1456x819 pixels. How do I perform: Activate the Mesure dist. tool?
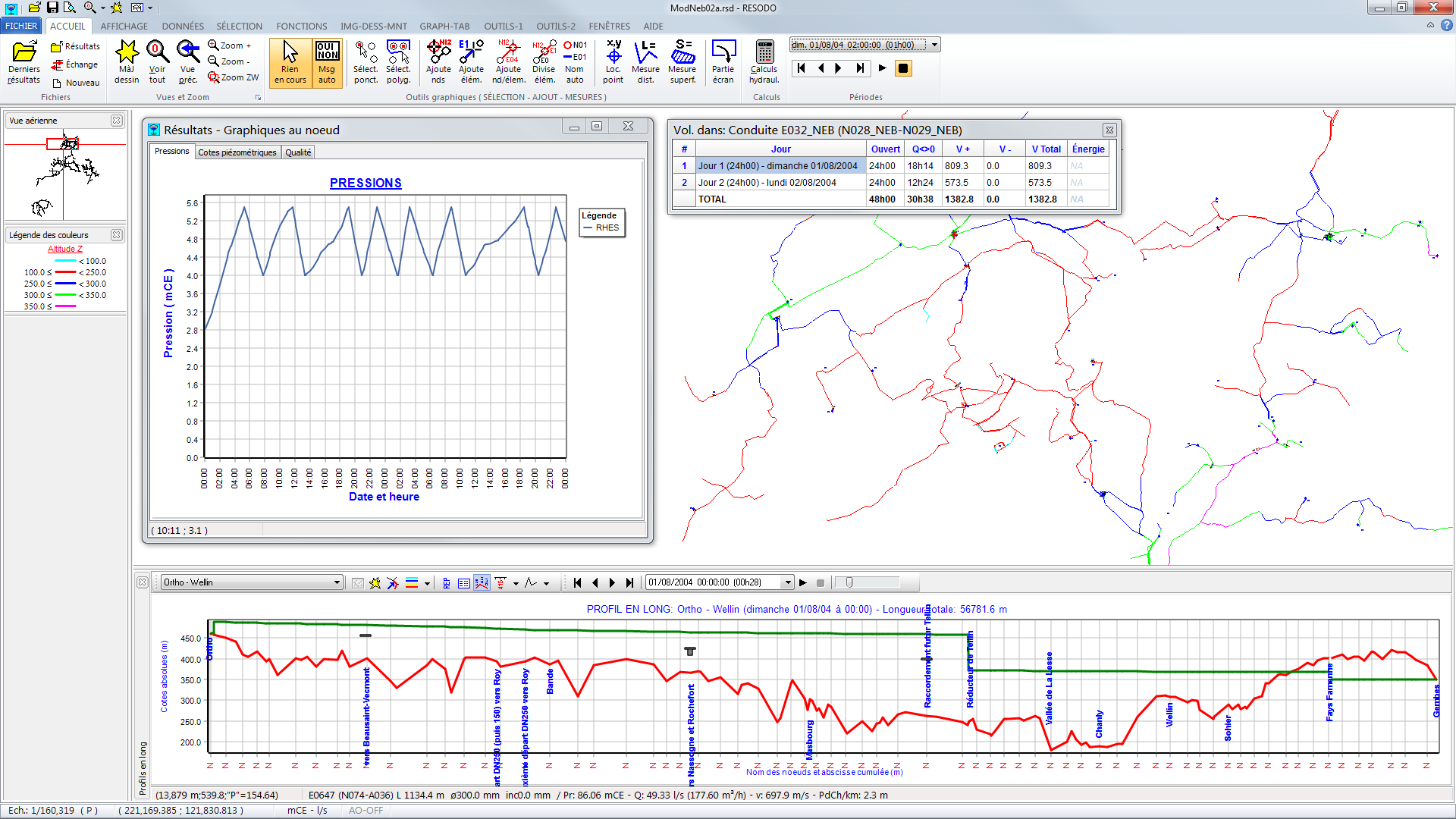click(x=645, y=62)
